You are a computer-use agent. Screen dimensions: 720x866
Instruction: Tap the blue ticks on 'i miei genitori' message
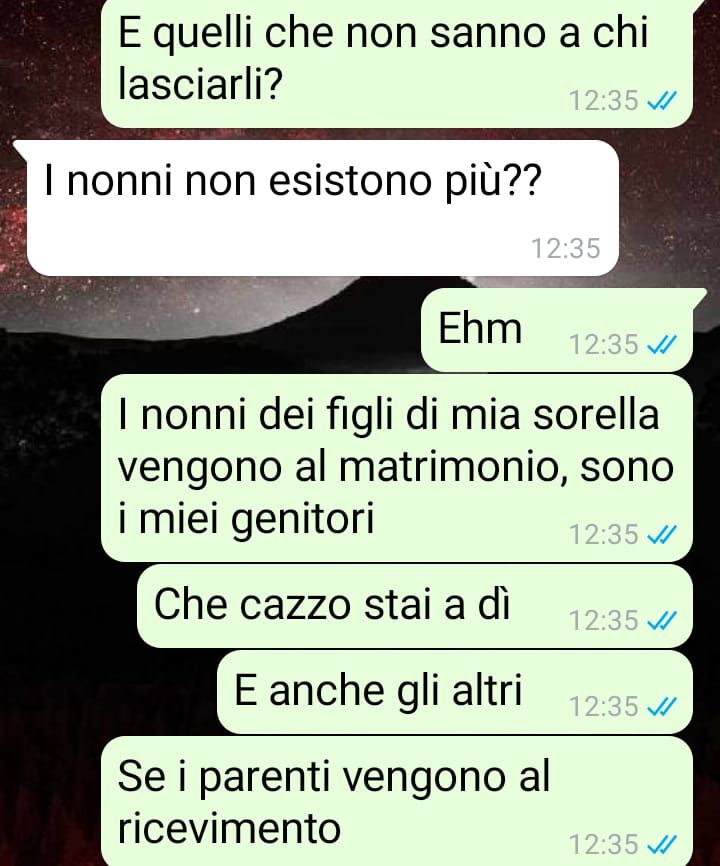tap(661, 535)
